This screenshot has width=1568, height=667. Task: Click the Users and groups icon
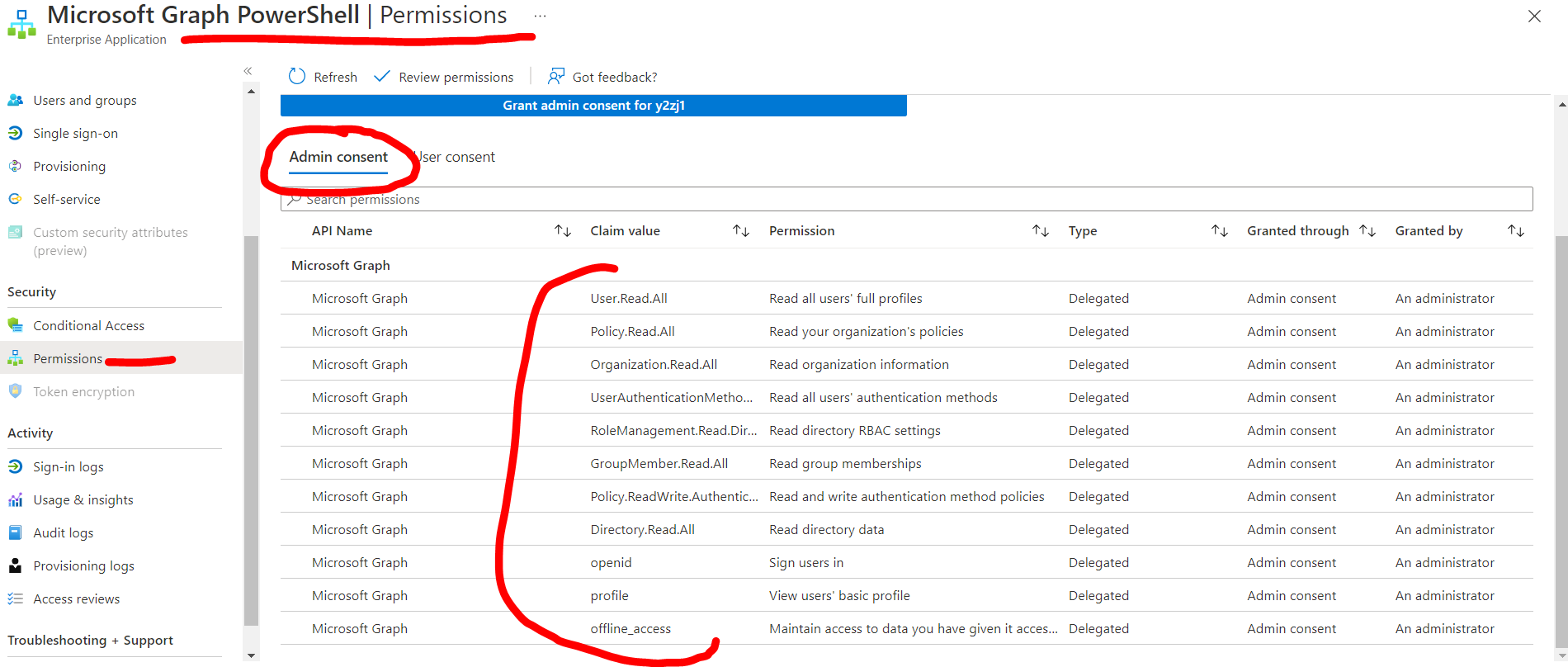click(15, 100)
